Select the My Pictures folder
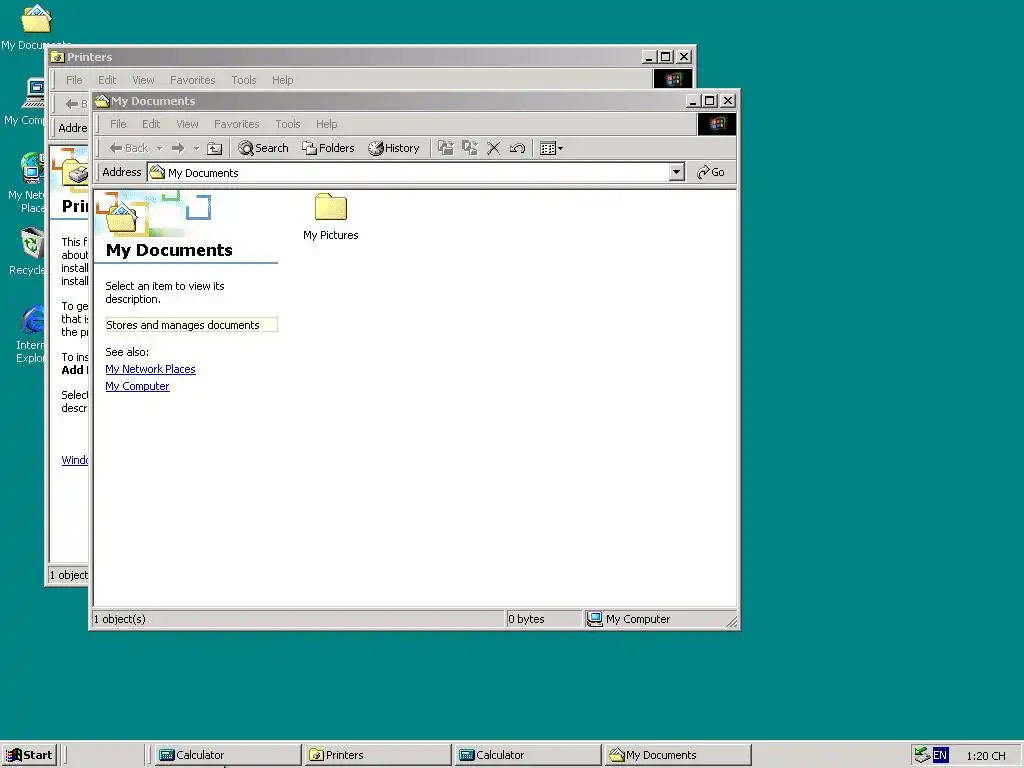Image resolution: width=1024 pixels, height=768 pixels. (330, 217)
